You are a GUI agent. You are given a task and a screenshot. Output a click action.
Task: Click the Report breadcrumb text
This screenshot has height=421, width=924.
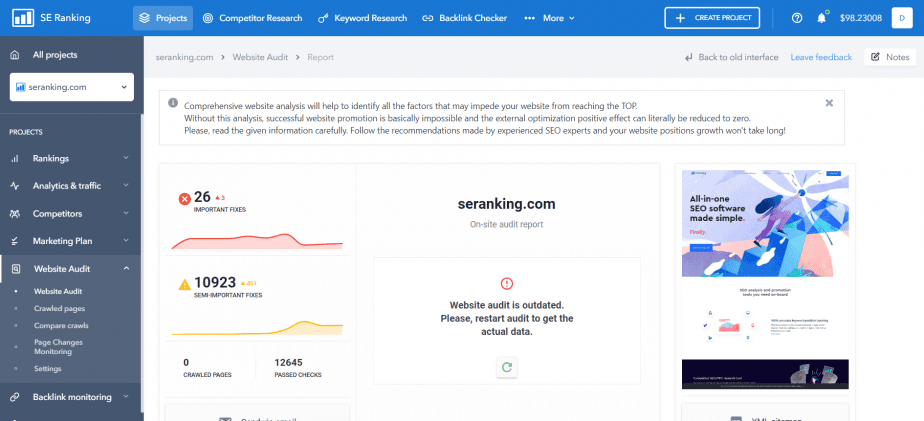321,57
